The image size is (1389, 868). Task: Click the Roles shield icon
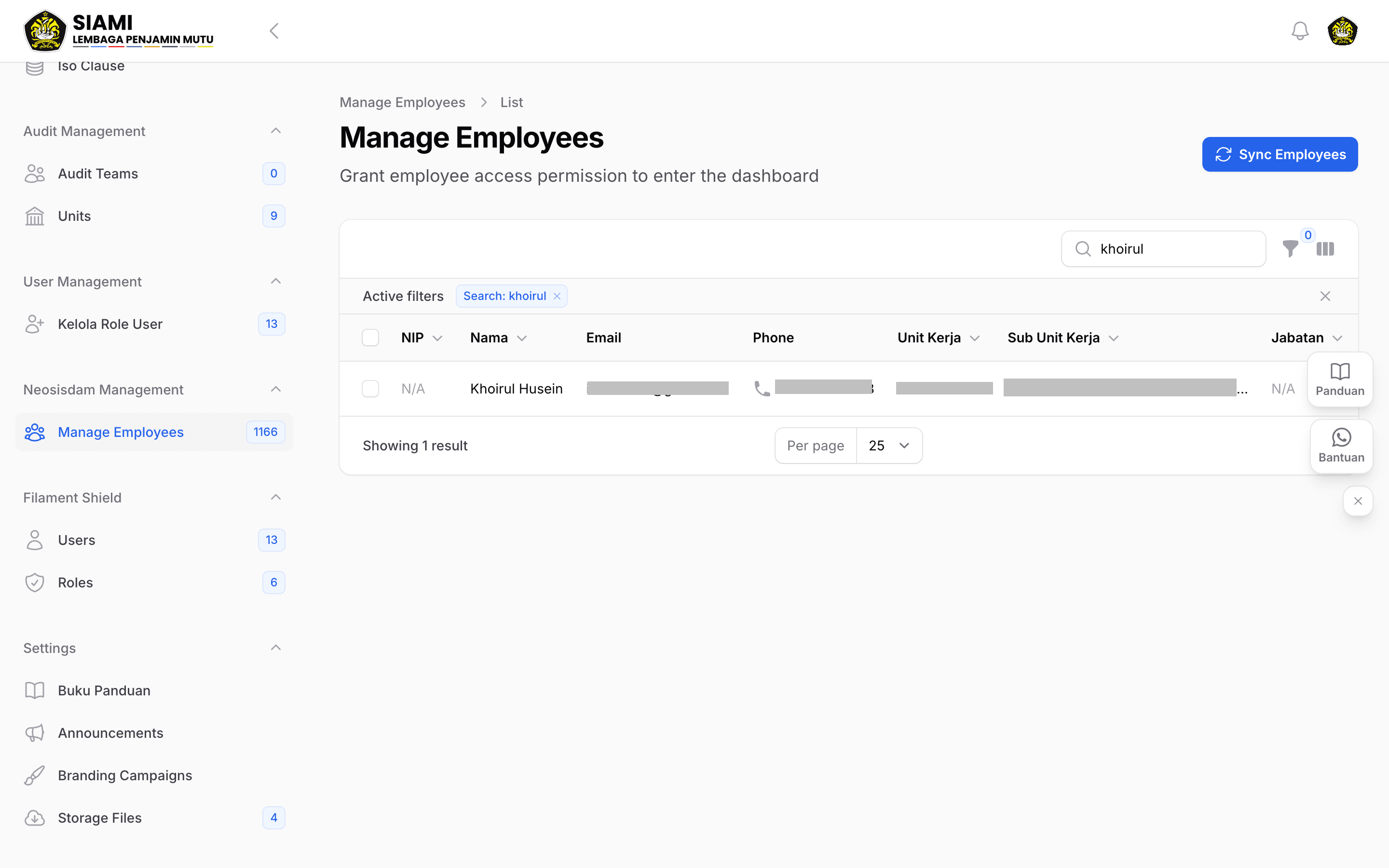[x=34, y=582]
